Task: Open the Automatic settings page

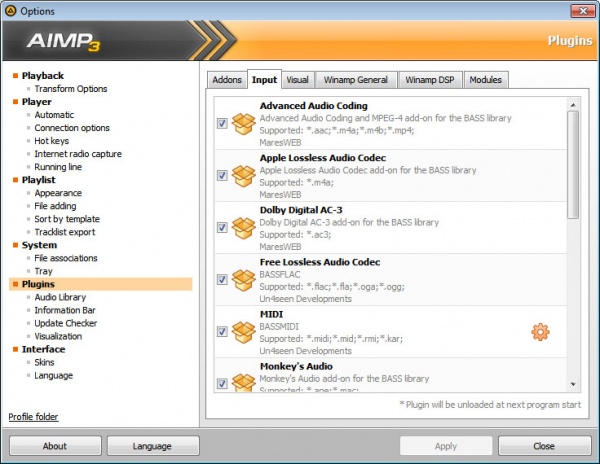Action: click(54, 115)
